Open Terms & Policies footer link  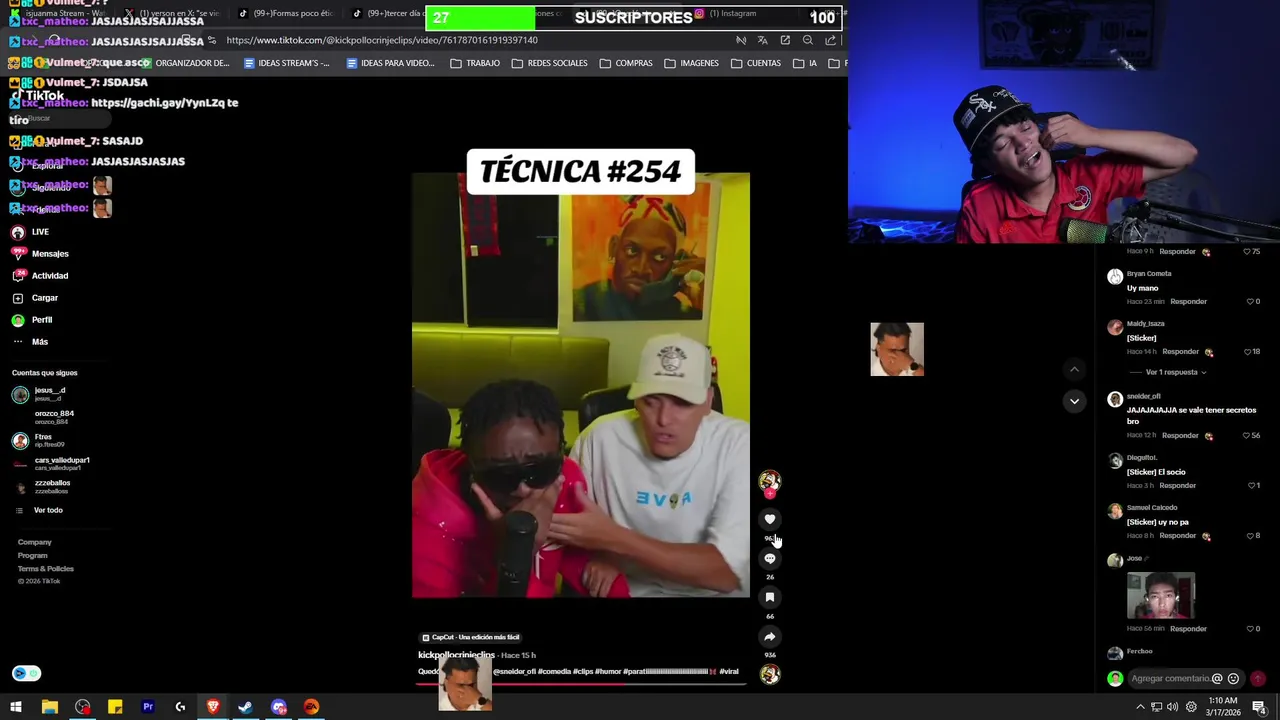[45, 568]
